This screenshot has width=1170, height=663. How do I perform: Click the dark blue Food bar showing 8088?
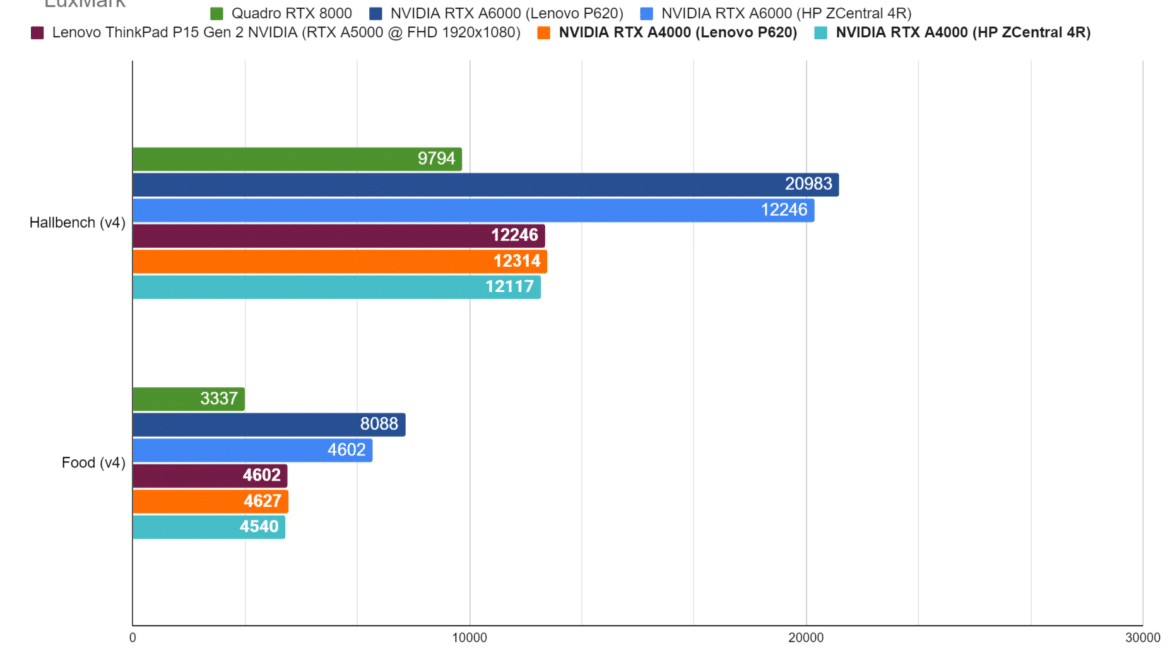coord(269,424)
